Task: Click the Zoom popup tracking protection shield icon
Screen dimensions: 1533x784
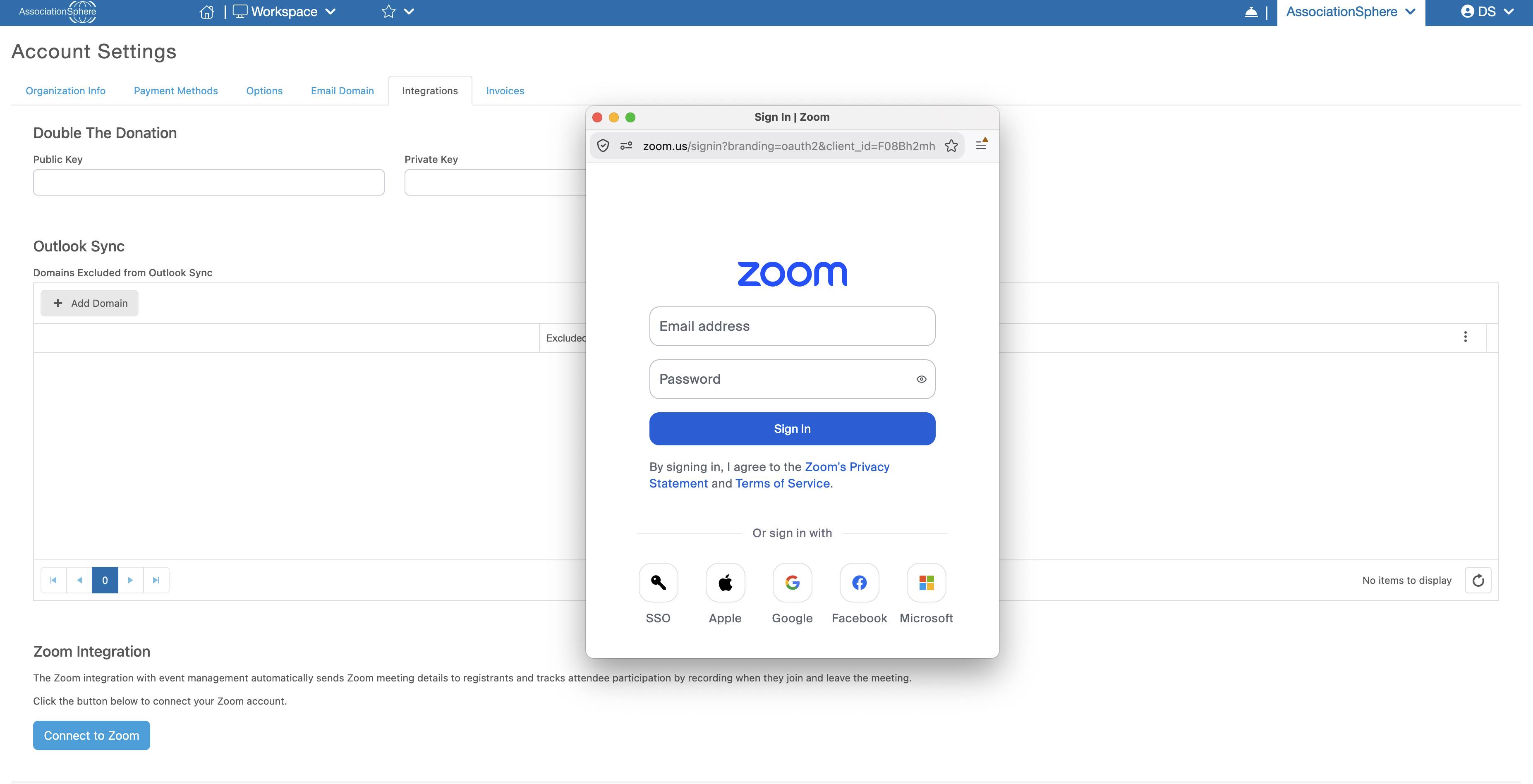Action: pyautogui.click(x=603, y=146)
